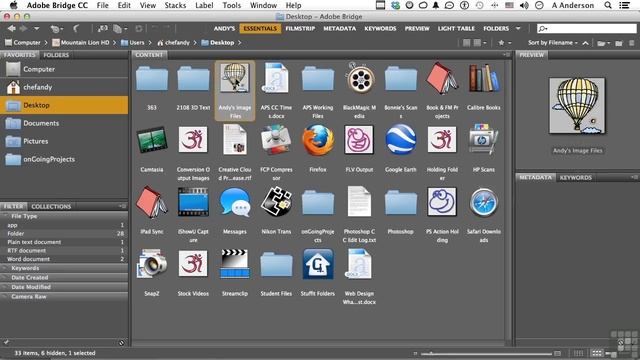
Task: Open recent file dropdown in path bar
Action: click(x=603, y=42)
